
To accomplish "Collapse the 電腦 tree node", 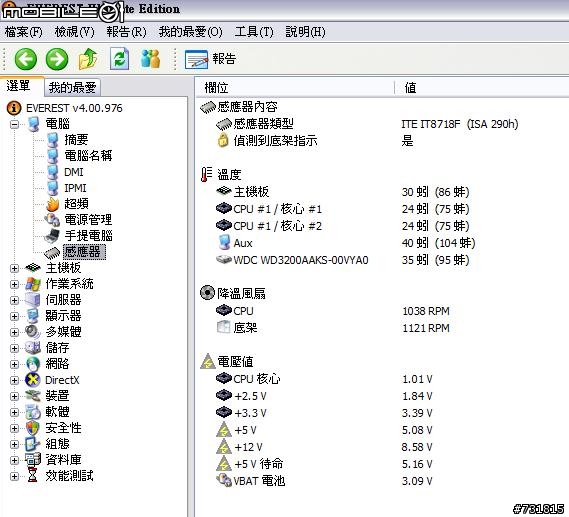I will pos(14,124).
